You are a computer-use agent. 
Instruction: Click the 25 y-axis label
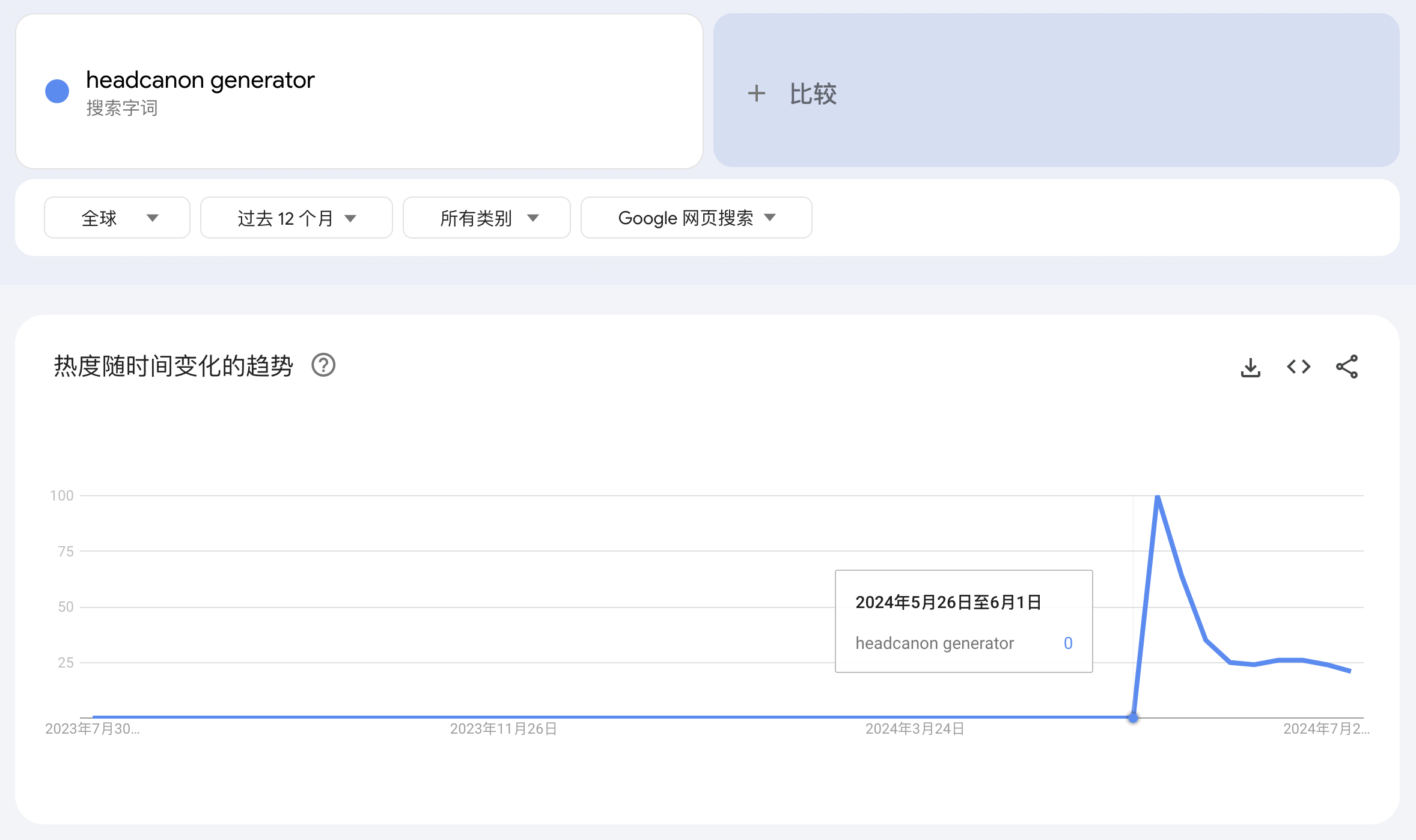tap(66, 663)
